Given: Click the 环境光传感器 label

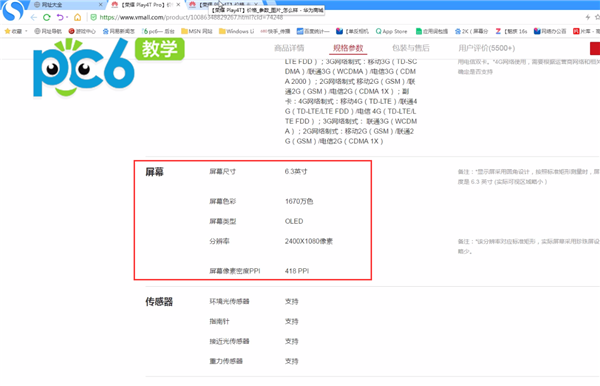Looking at the screenshot, I should [x=229, y=301].
